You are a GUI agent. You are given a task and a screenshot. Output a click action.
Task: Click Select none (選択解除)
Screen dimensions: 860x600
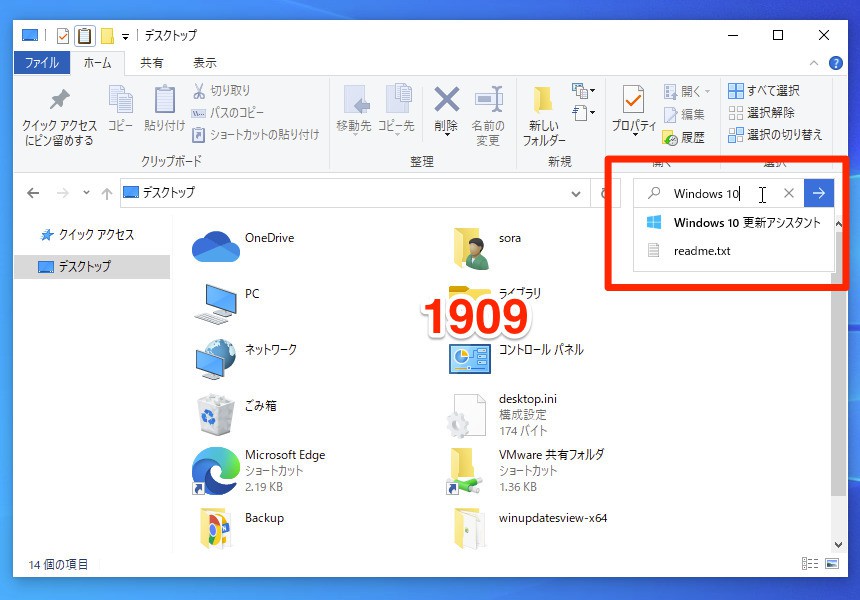point(761,113)
